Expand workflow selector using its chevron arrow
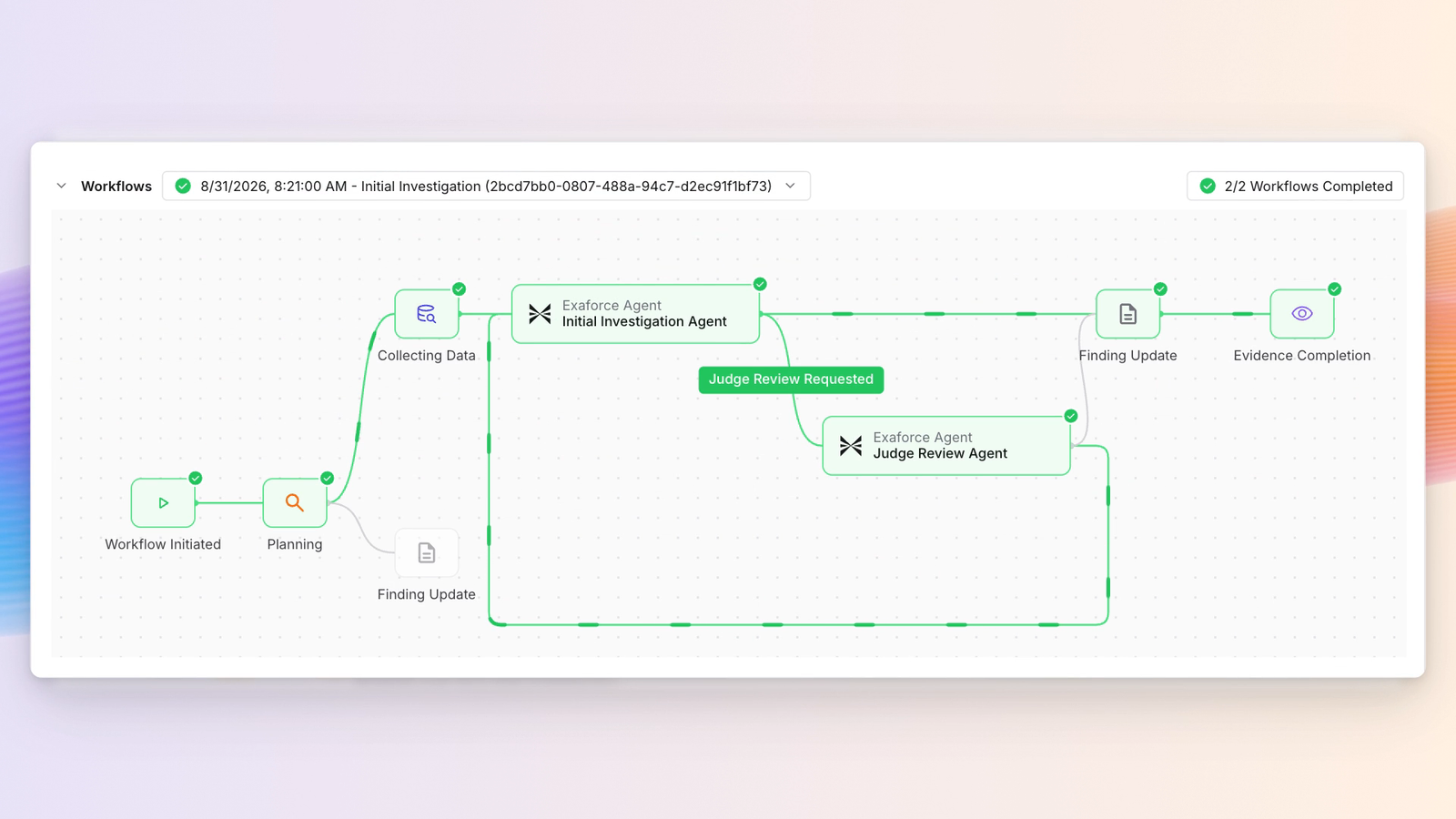This screenshot has height=819, width=1456. click(791, 186)
